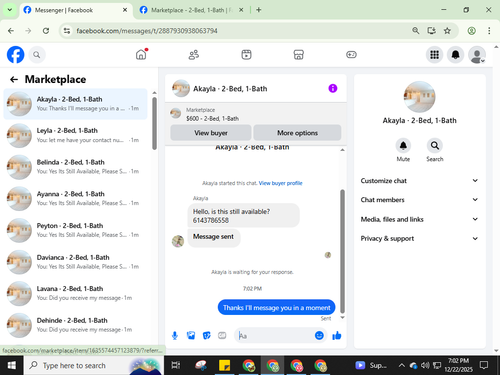
Task: Send a thumbs-up like
Action: click(337, 335)
